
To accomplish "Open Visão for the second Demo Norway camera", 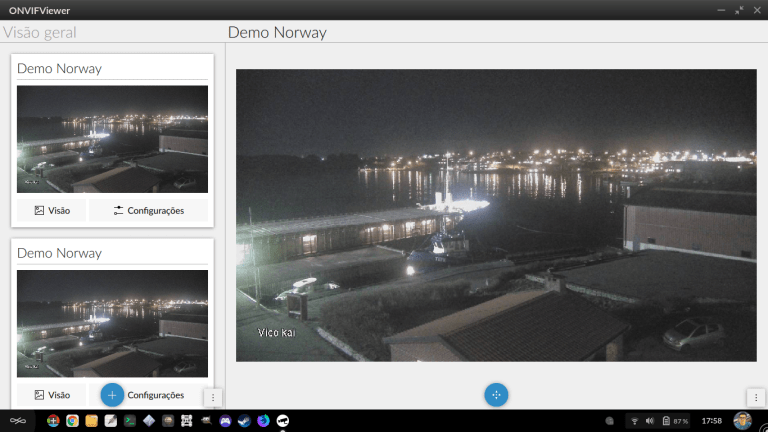I will [x=52, y=395].
